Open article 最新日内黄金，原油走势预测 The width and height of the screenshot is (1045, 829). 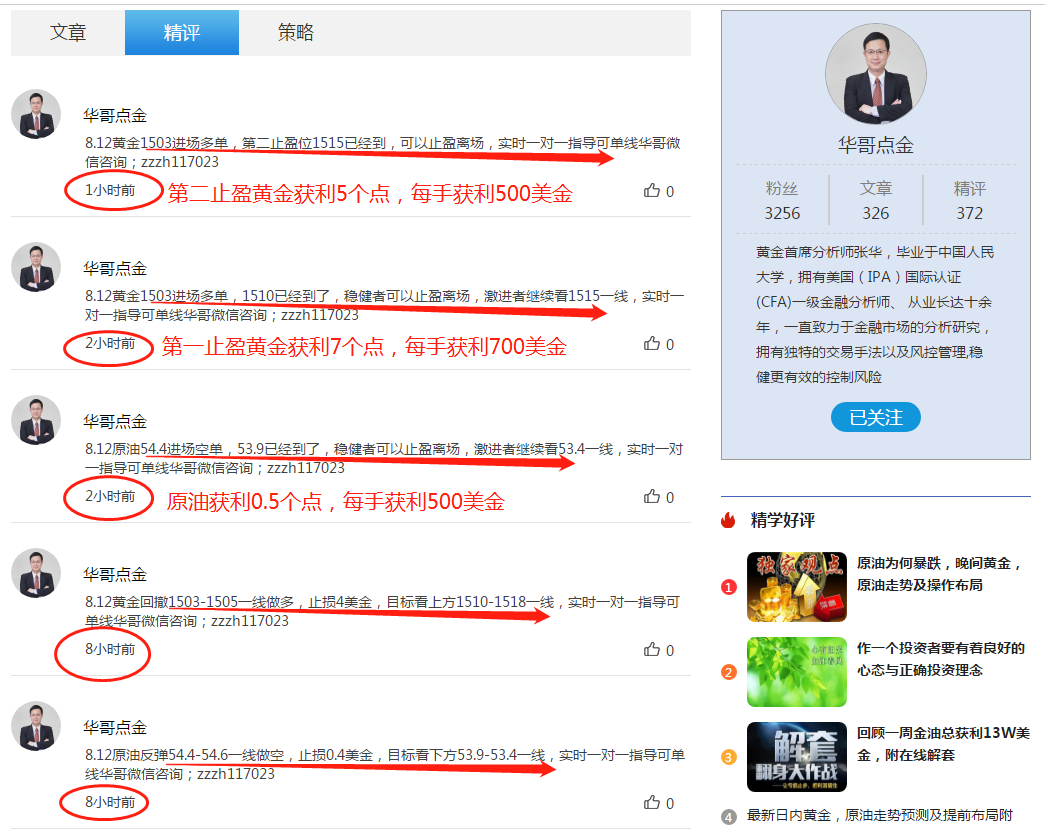pyautogui.click(x=880, y=815)
